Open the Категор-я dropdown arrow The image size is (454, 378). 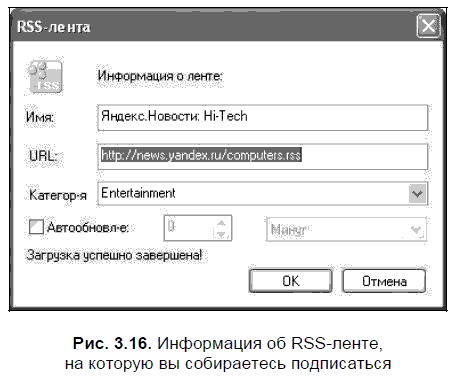417,194
